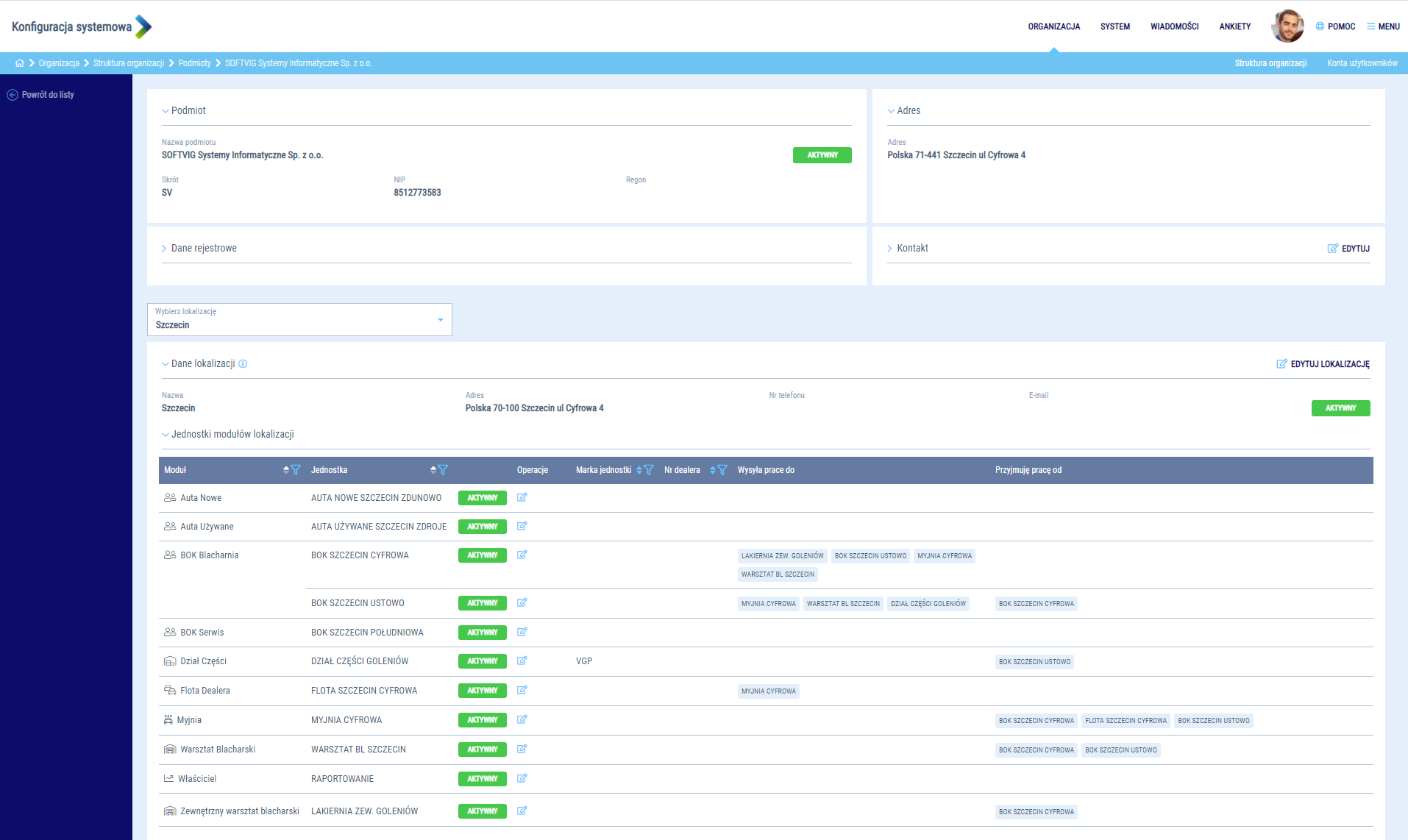This screenshot has width=1408, height=840.
Task: Toggle AKTYWNY status of SOFTVIG podmiot
Action: pos(822,155)
